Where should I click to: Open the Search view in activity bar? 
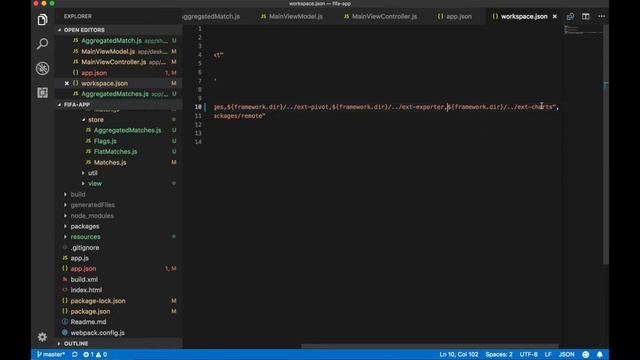click(x=42, y=44)
